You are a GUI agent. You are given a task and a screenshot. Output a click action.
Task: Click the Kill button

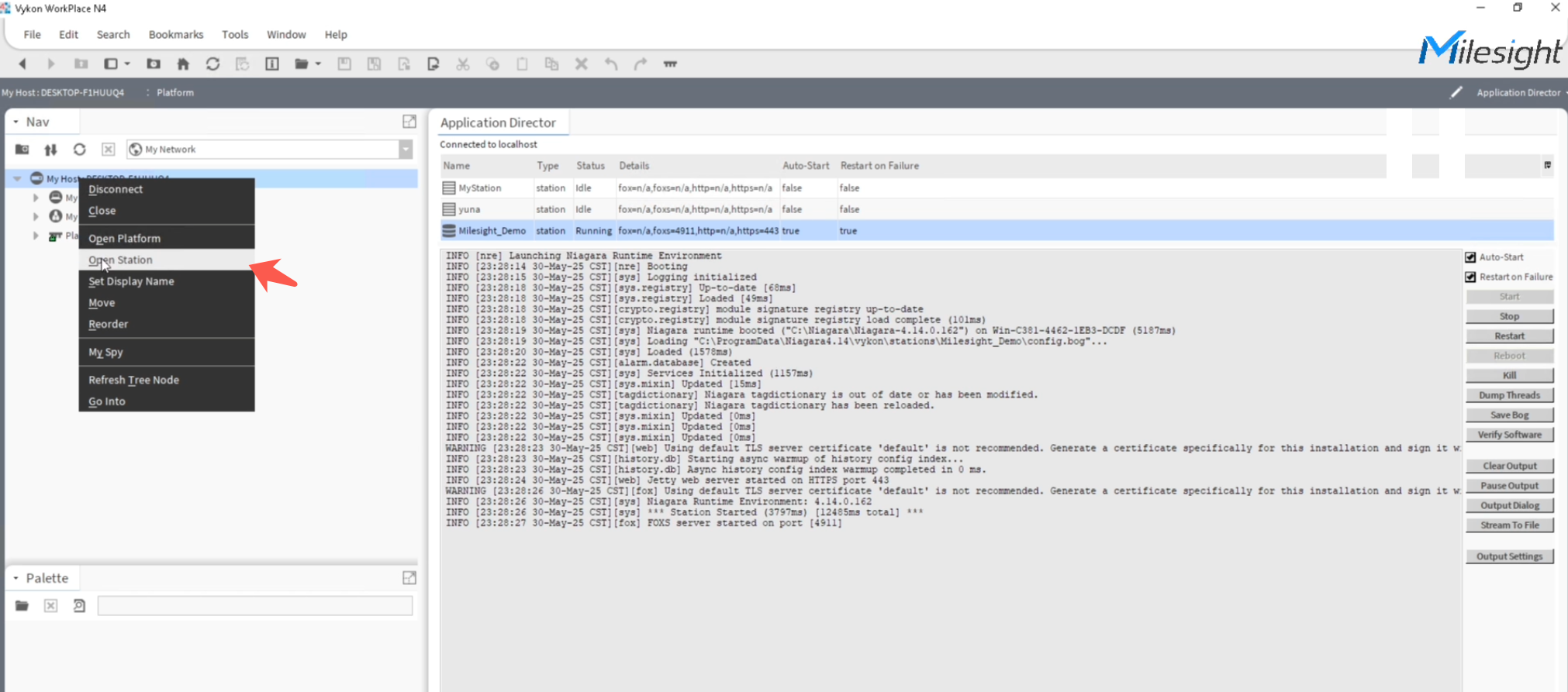click(1509, 375)
